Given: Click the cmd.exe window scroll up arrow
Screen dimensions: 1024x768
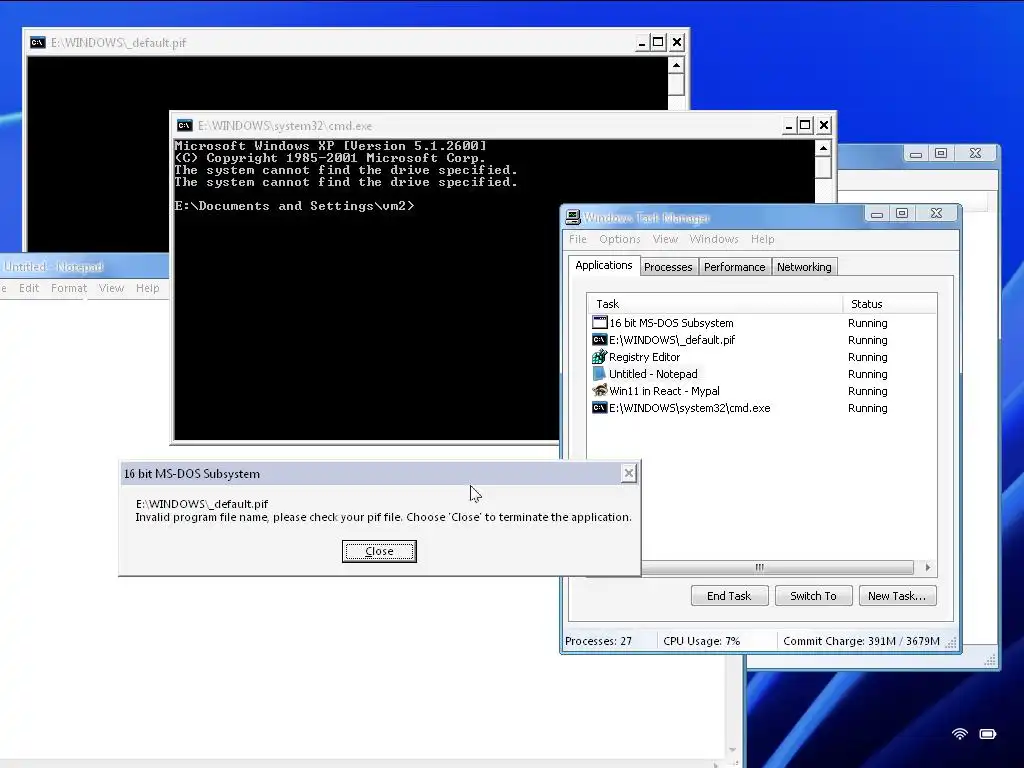Looking at the screenshot, I should [x=823, y=149].
